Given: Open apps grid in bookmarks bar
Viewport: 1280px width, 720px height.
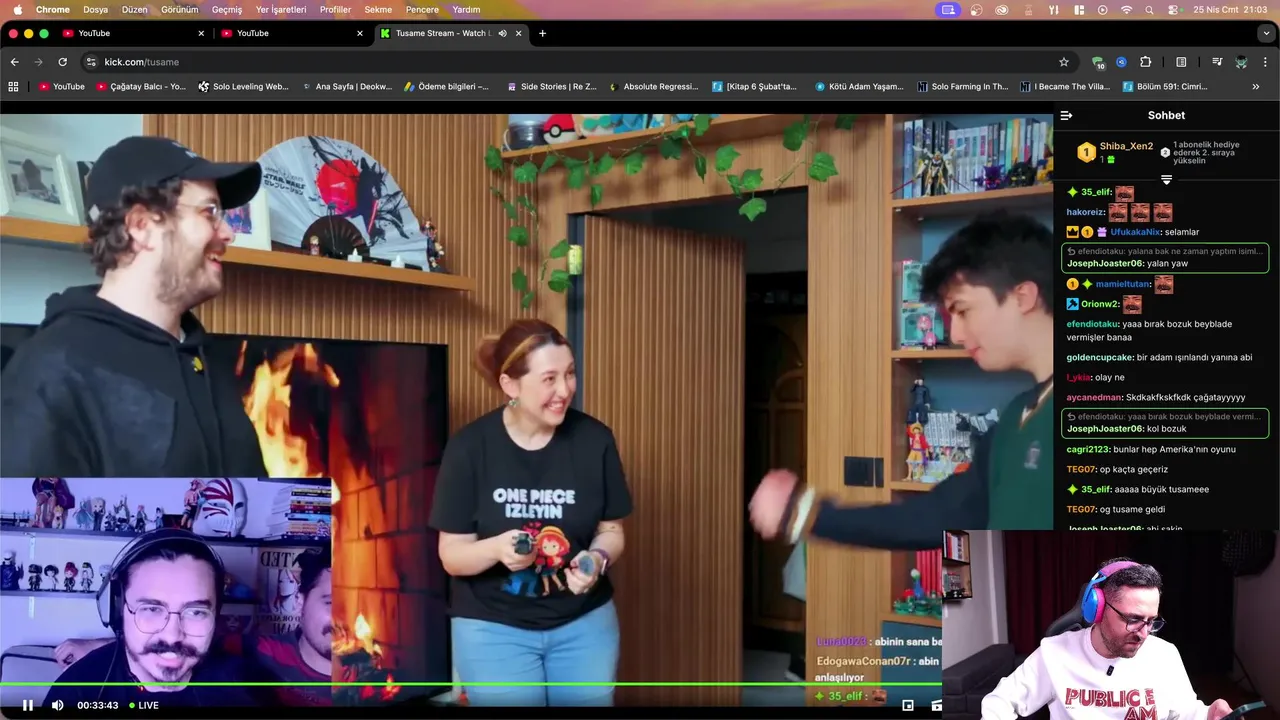Looking at the screenshot, I should click(13, 87).
